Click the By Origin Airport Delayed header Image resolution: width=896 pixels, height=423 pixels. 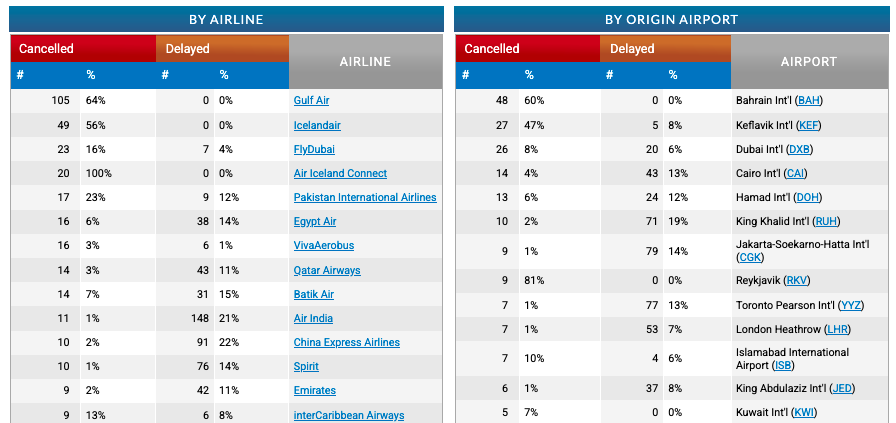tap(666, 48)
